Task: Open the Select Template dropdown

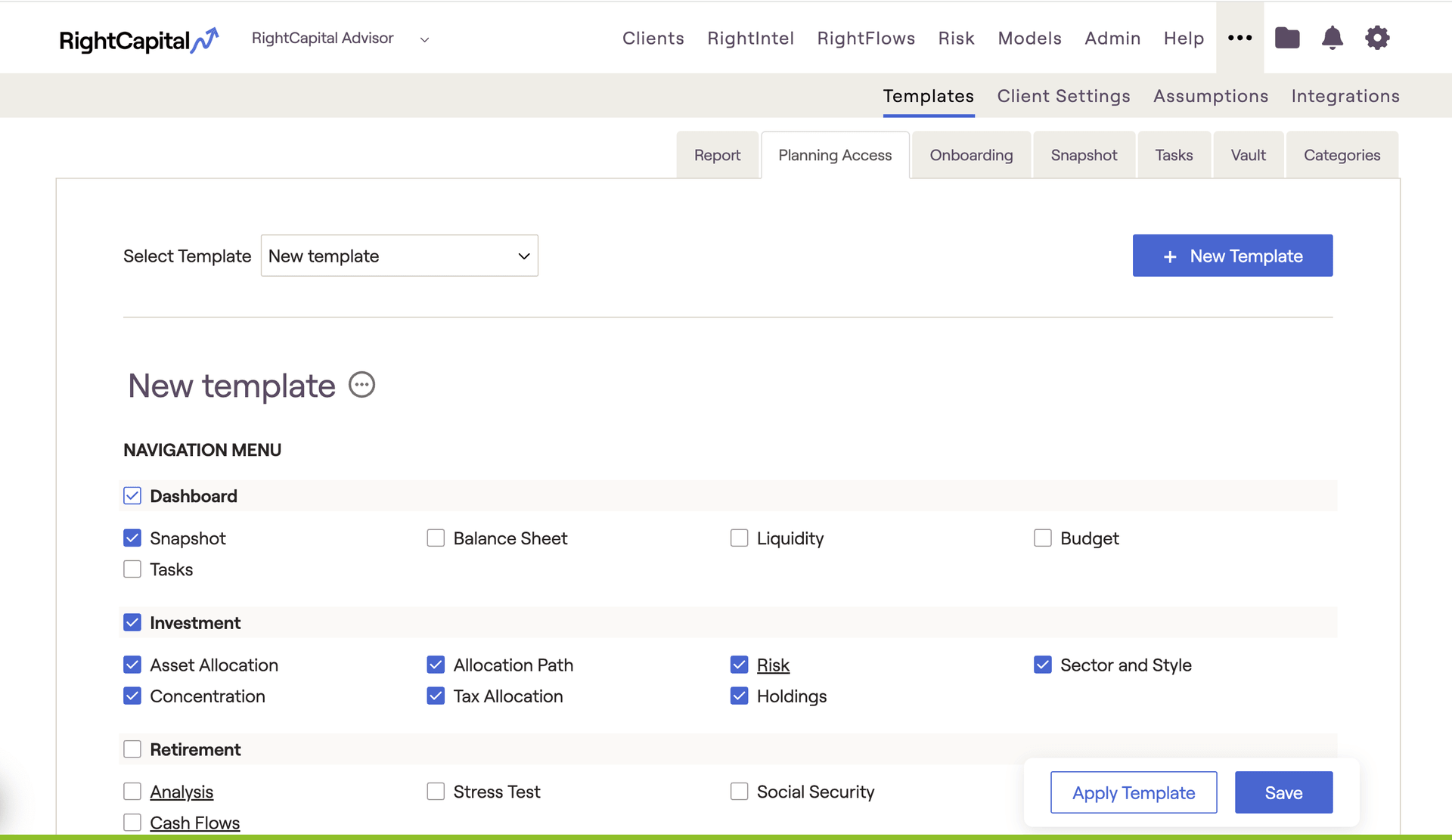Action: coord(399,256)
